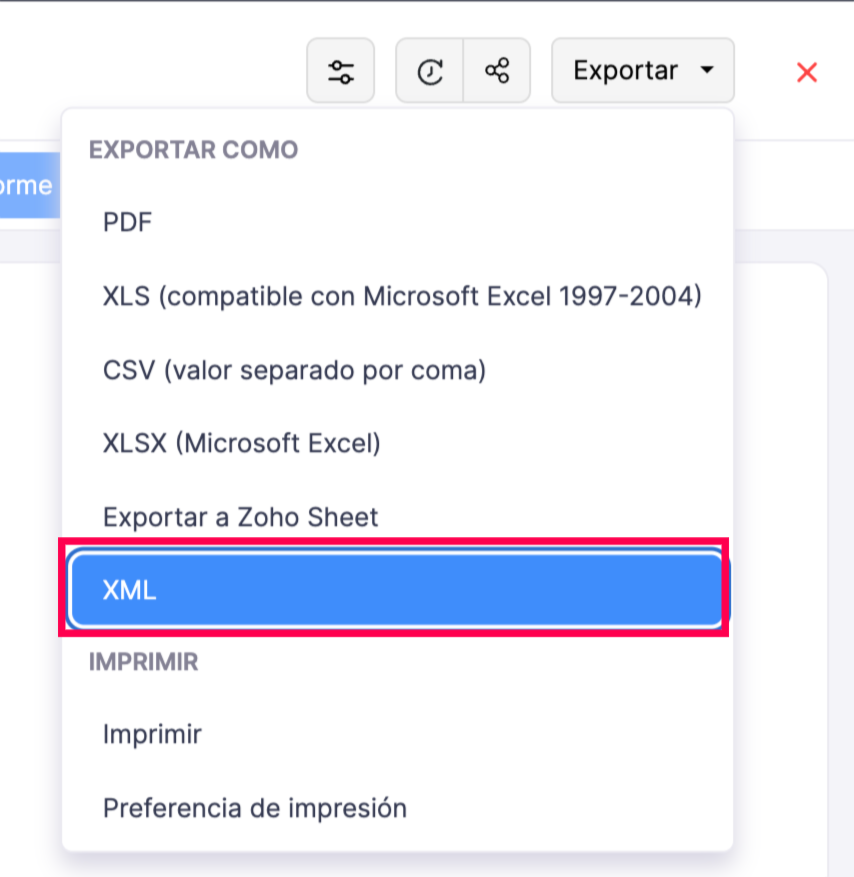This screenshot has height=877, width=854.
Task: Click Imprimir to print the report
Action: pyautogui.click(x=152, y=734)
